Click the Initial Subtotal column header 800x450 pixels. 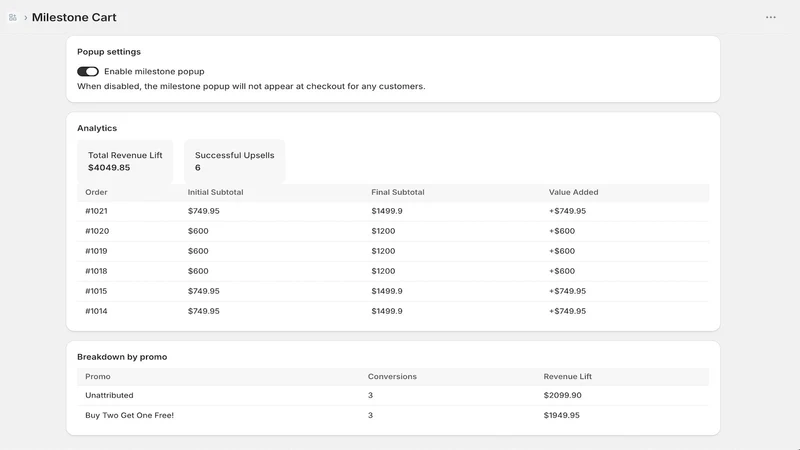pos(215,192)
